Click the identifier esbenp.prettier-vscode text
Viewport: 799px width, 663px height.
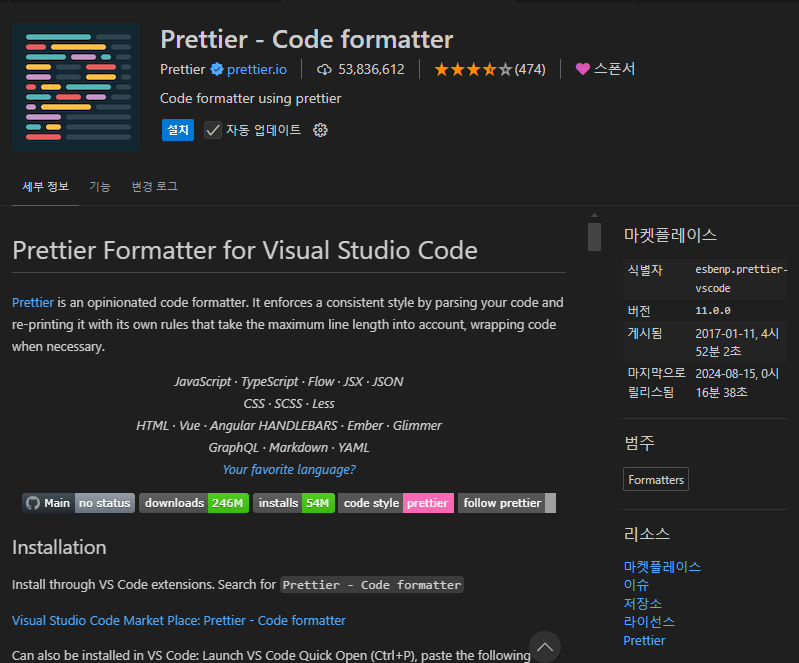(741, 279)
